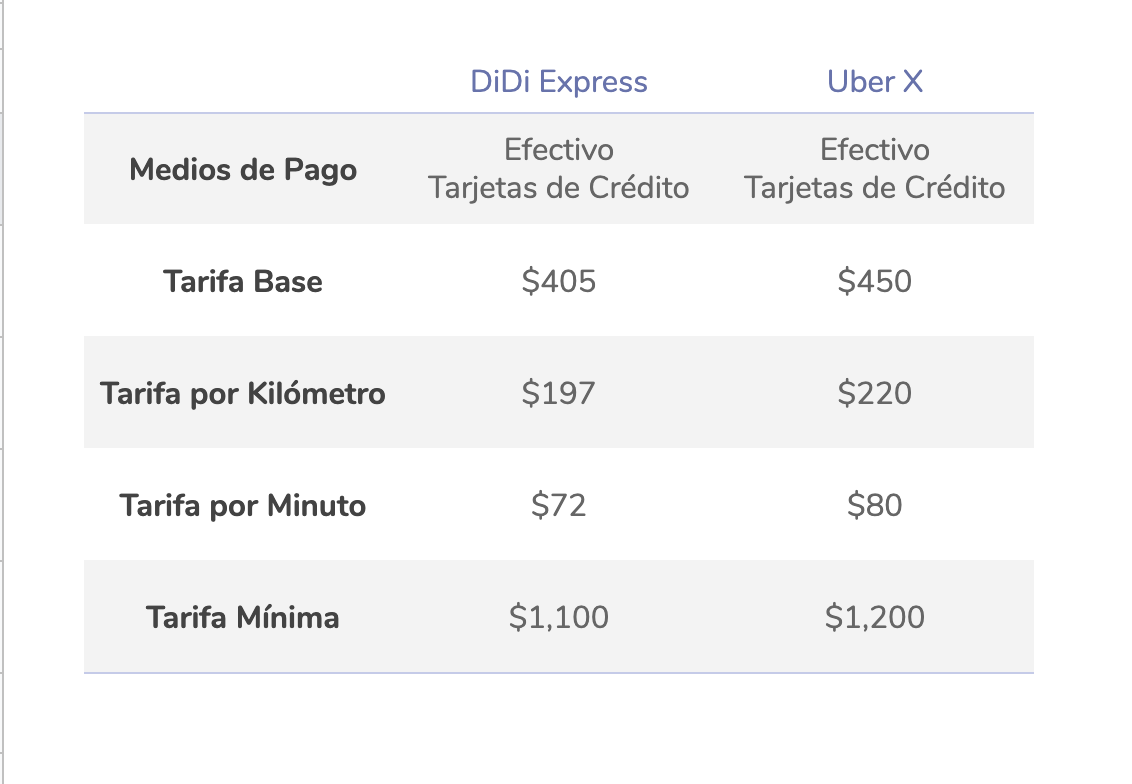Click Efectivo under Uber X
This screenshot has width=1132, height=784.
pos(874,149)
